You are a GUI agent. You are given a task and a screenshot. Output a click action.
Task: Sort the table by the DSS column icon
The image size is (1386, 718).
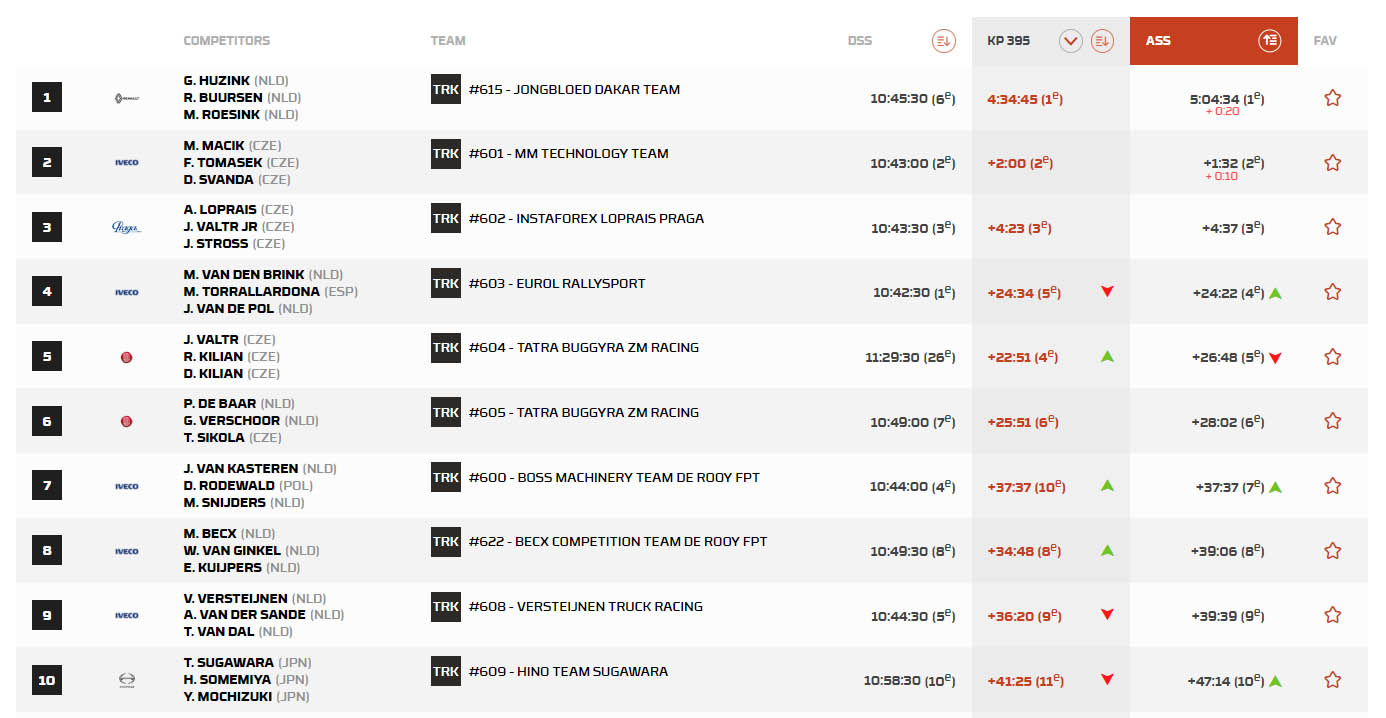point(943,41)
